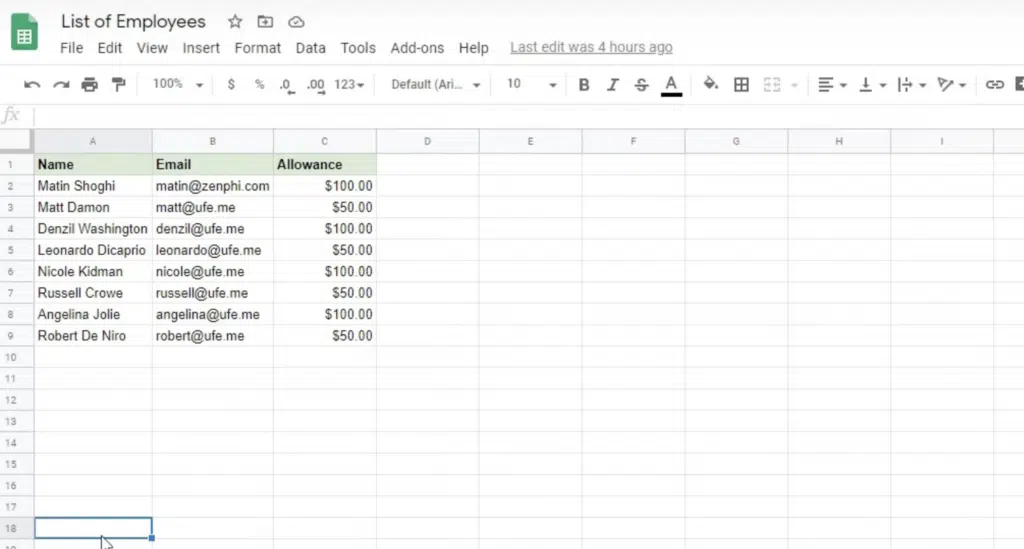Click the redo icon

[61, 84]
